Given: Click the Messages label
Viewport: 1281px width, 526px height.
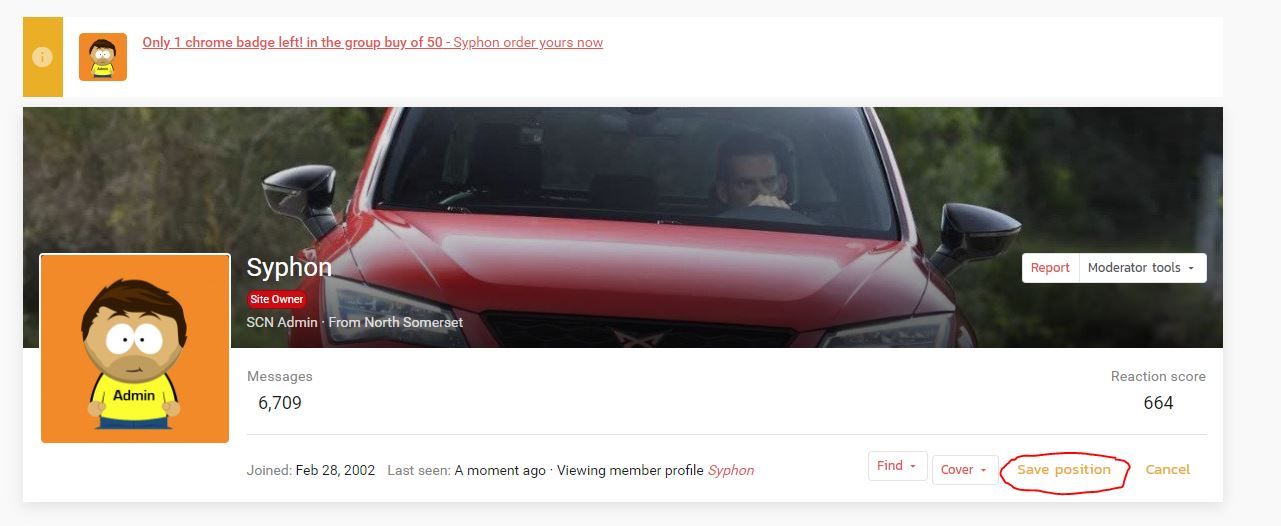Looking at the screenshot, I should 280,377.
